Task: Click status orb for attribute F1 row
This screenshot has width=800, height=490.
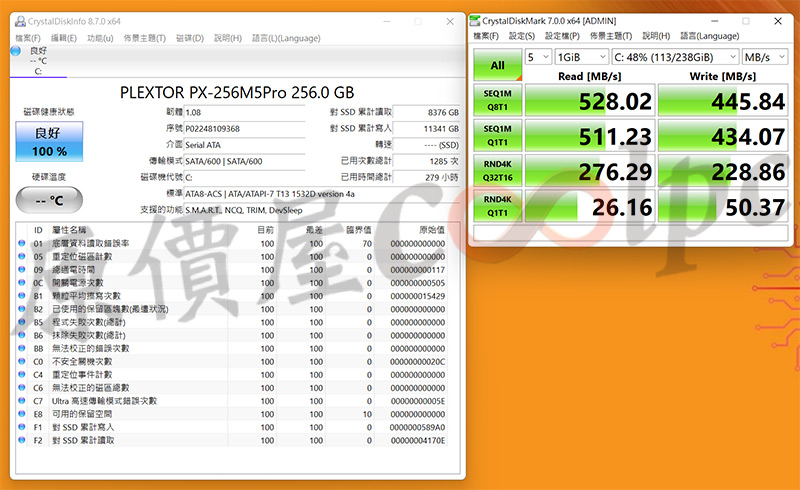Action: point(21,427)
